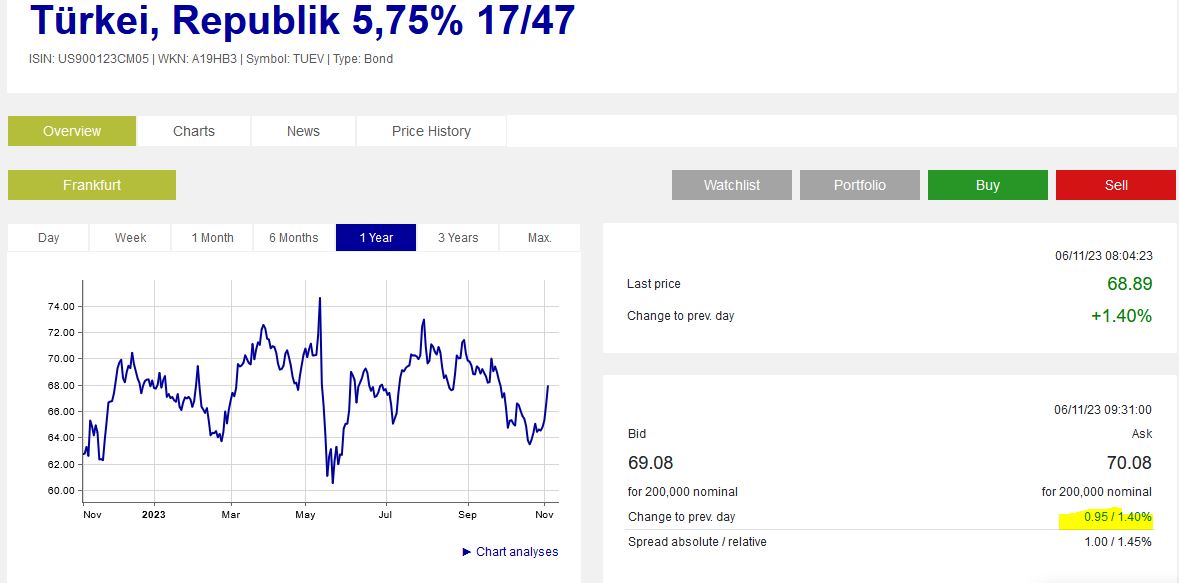Screen dimensions: 1179x583
Task: Set chart range to Day
Action: click(48, 238)
